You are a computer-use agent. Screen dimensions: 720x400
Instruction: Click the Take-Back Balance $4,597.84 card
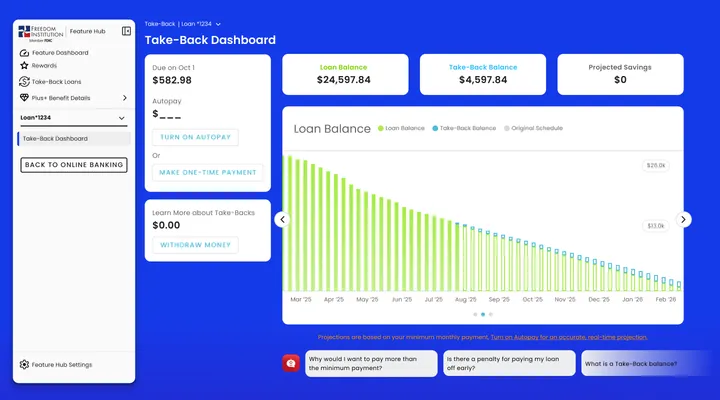tap(483, 74)
